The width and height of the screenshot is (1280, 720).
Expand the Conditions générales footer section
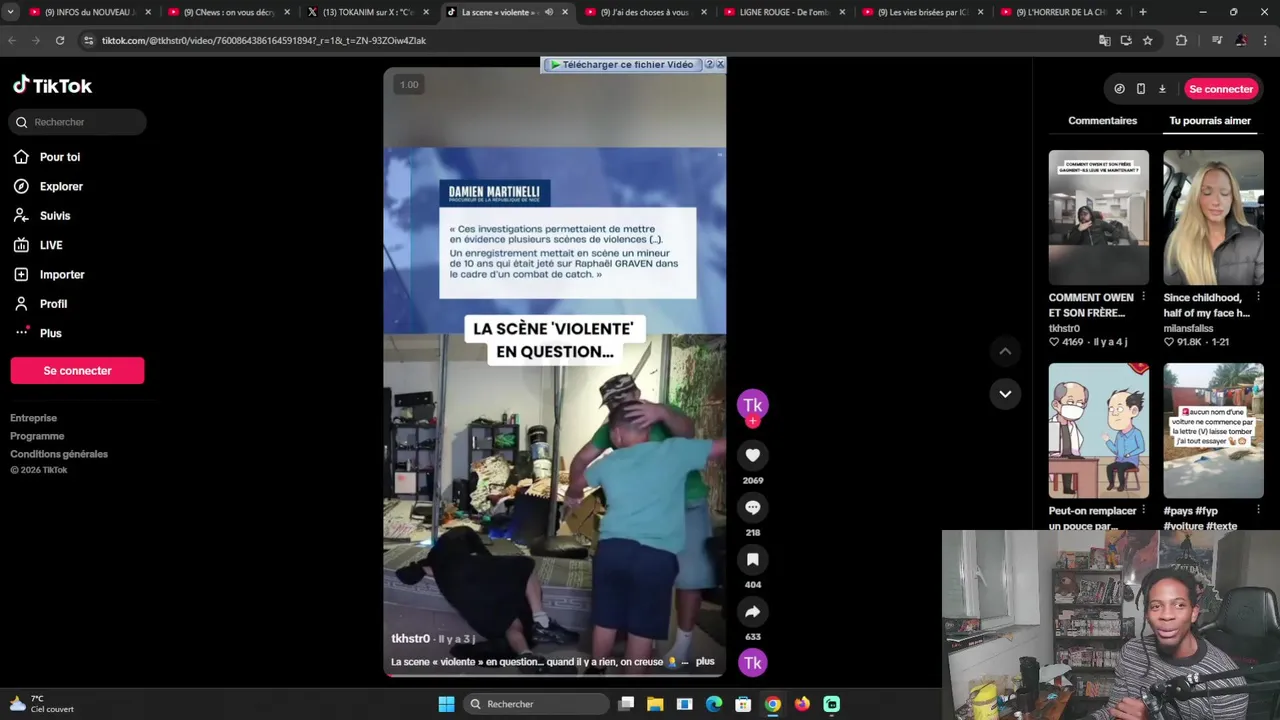[59, 454]
